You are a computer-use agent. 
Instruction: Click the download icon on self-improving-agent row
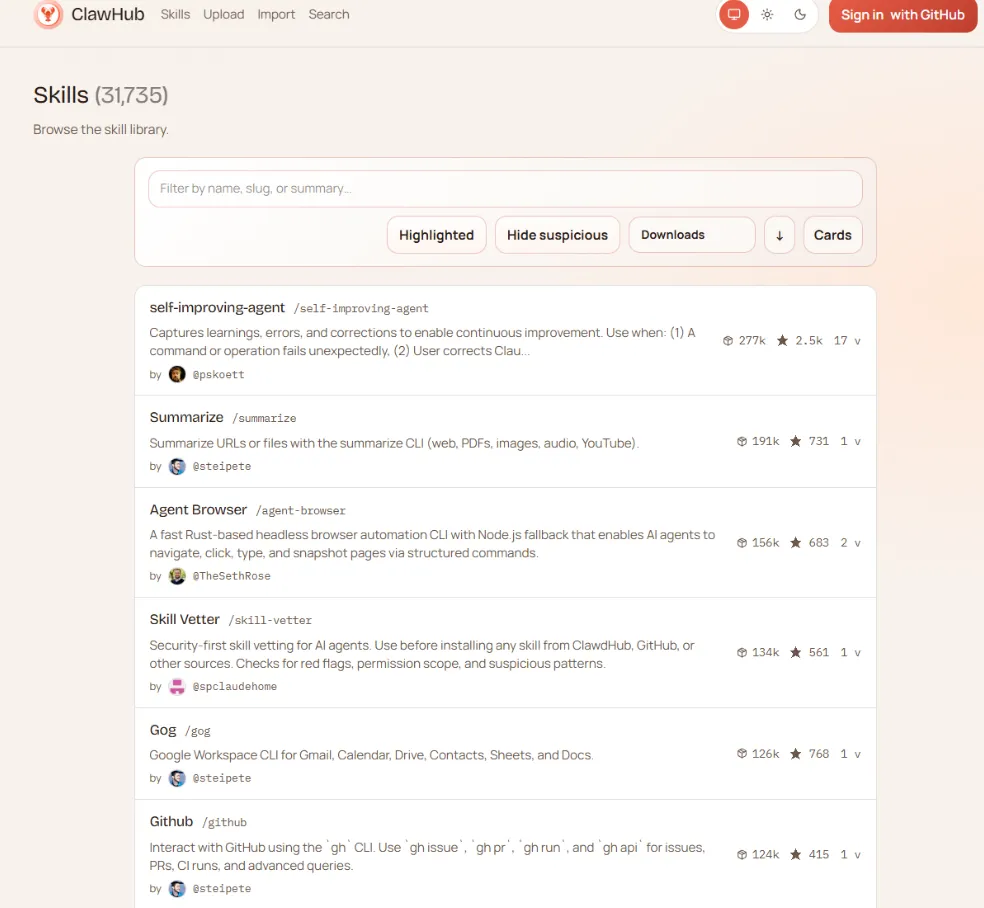727,341
